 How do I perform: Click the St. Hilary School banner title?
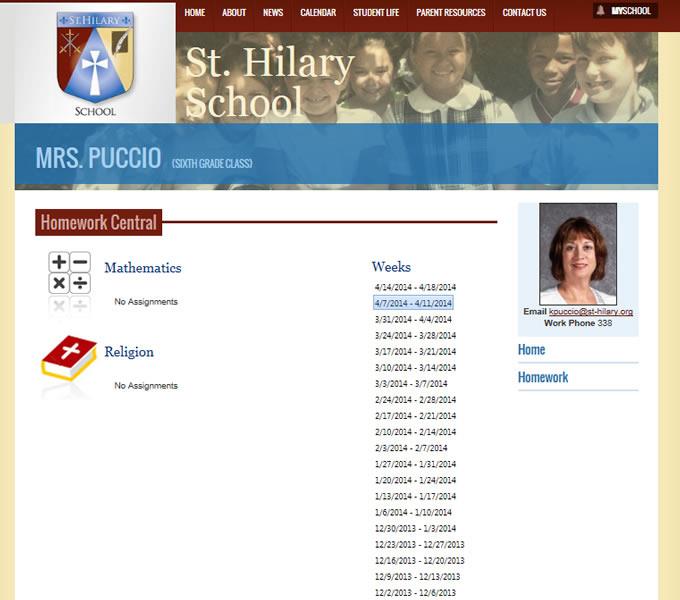click(270, 82)
